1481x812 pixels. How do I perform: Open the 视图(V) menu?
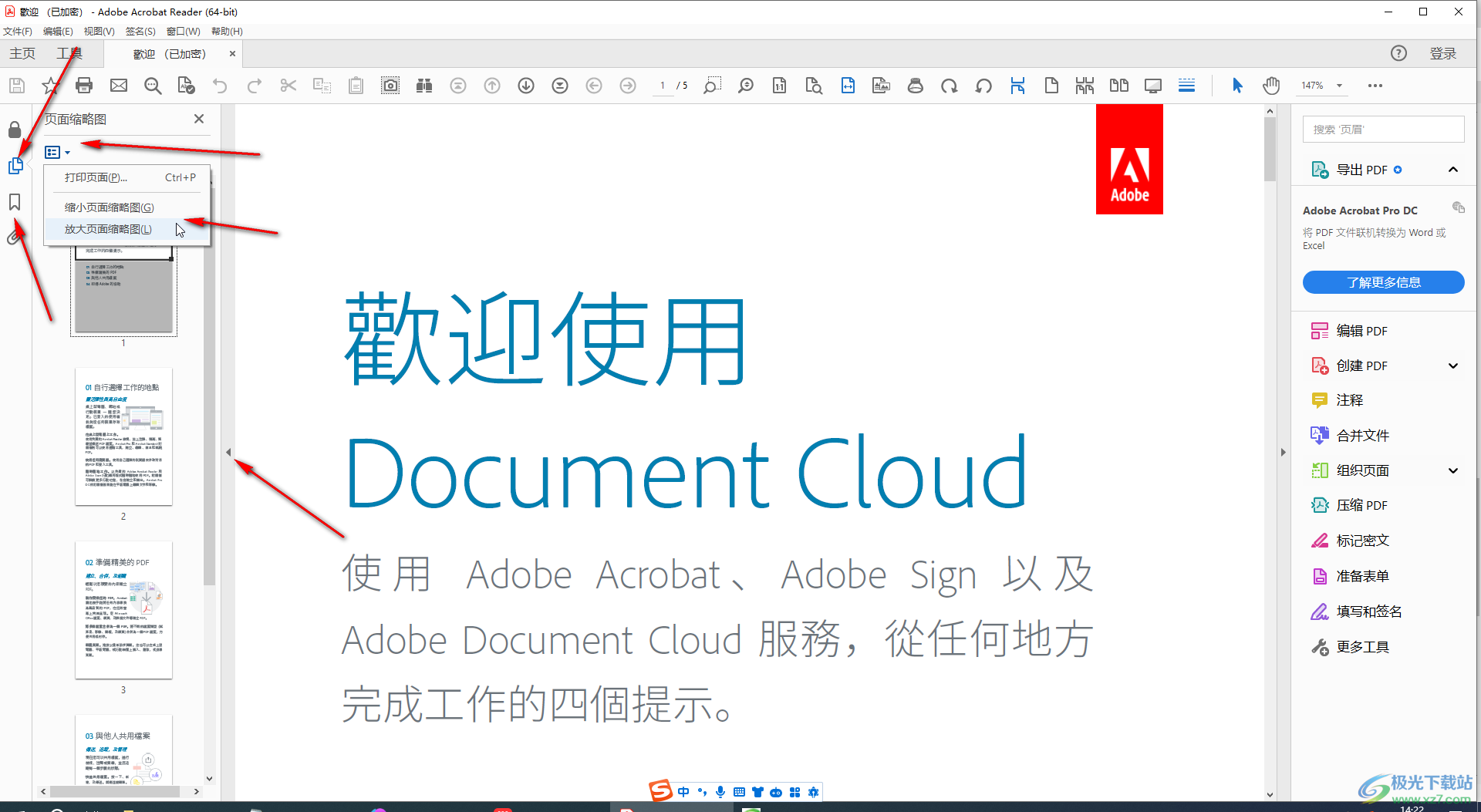(99, 32)
